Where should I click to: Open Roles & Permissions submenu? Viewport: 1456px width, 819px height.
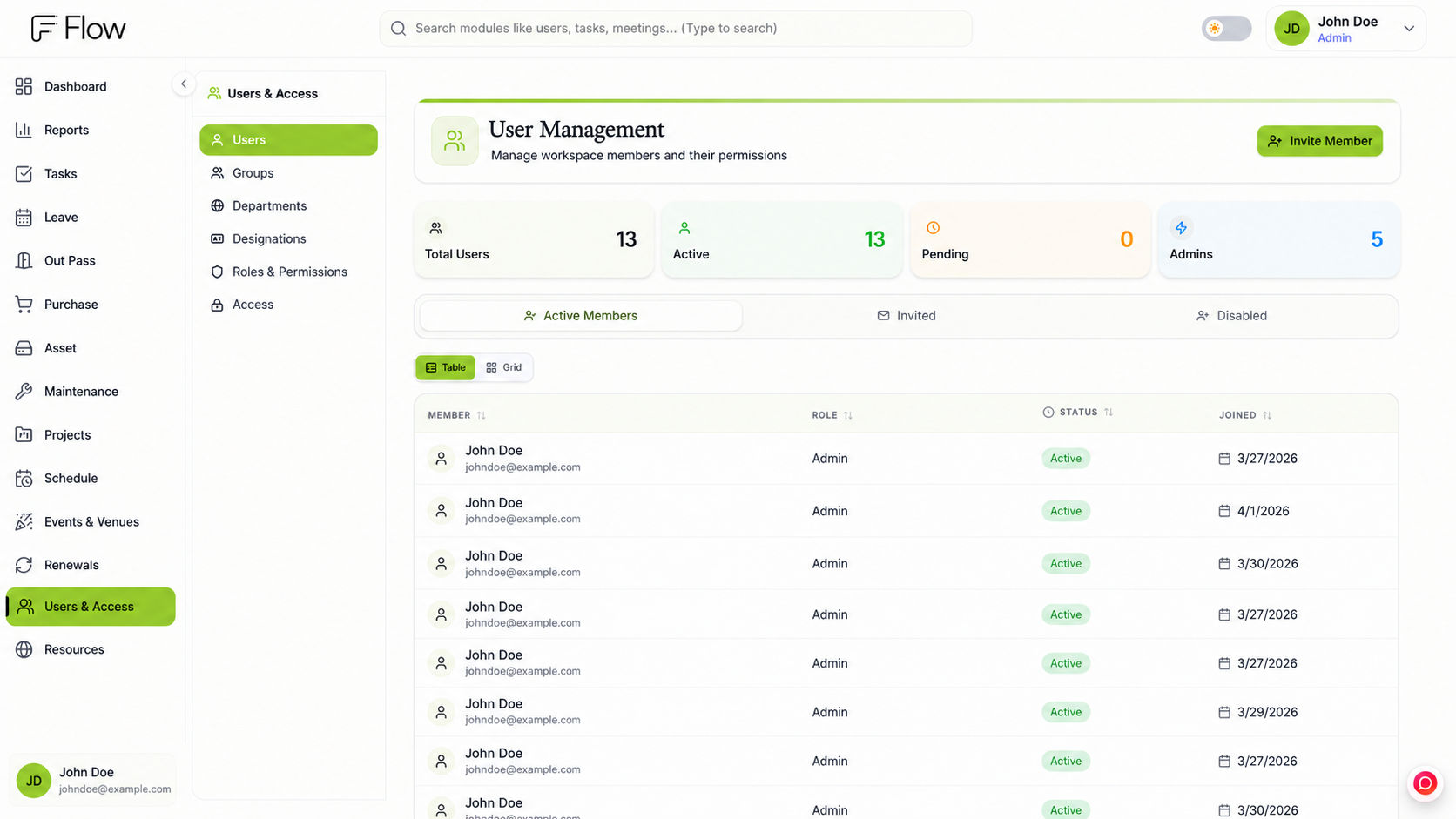[x=288, y=272]
